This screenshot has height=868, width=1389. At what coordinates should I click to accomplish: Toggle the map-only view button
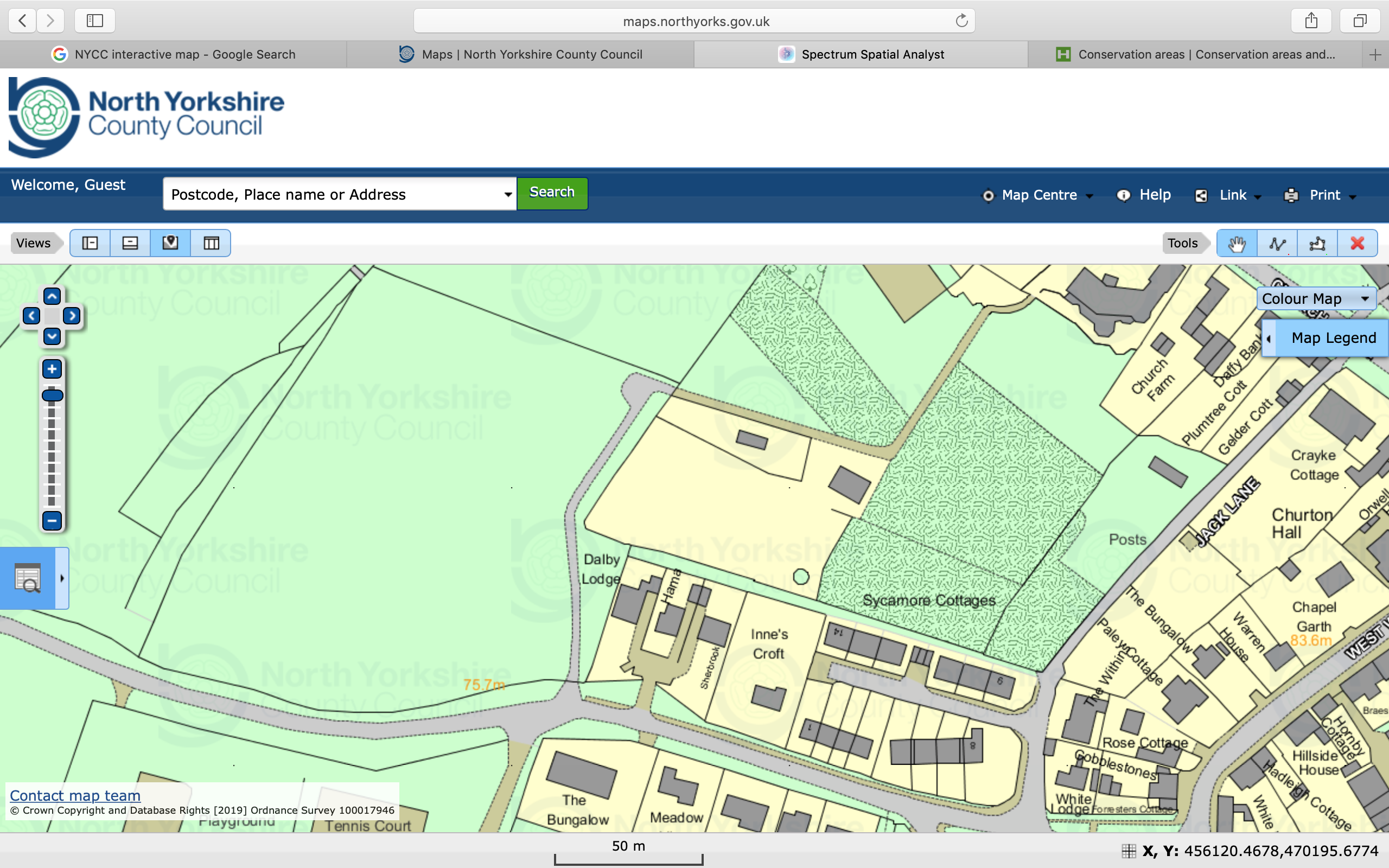170,244
